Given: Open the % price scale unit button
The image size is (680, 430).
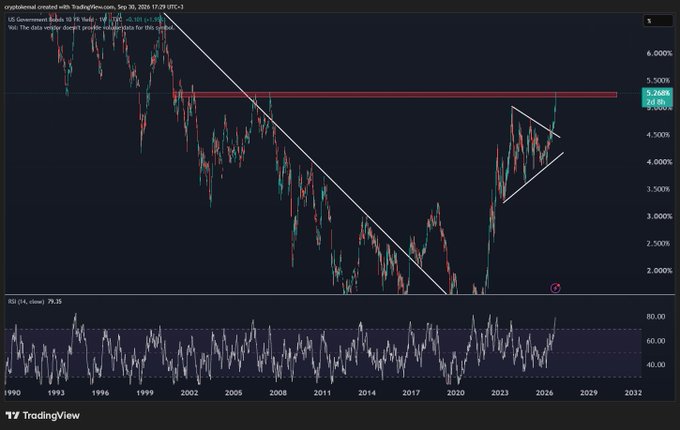Looking at the screenshot, I should click(x=657, y=20).
